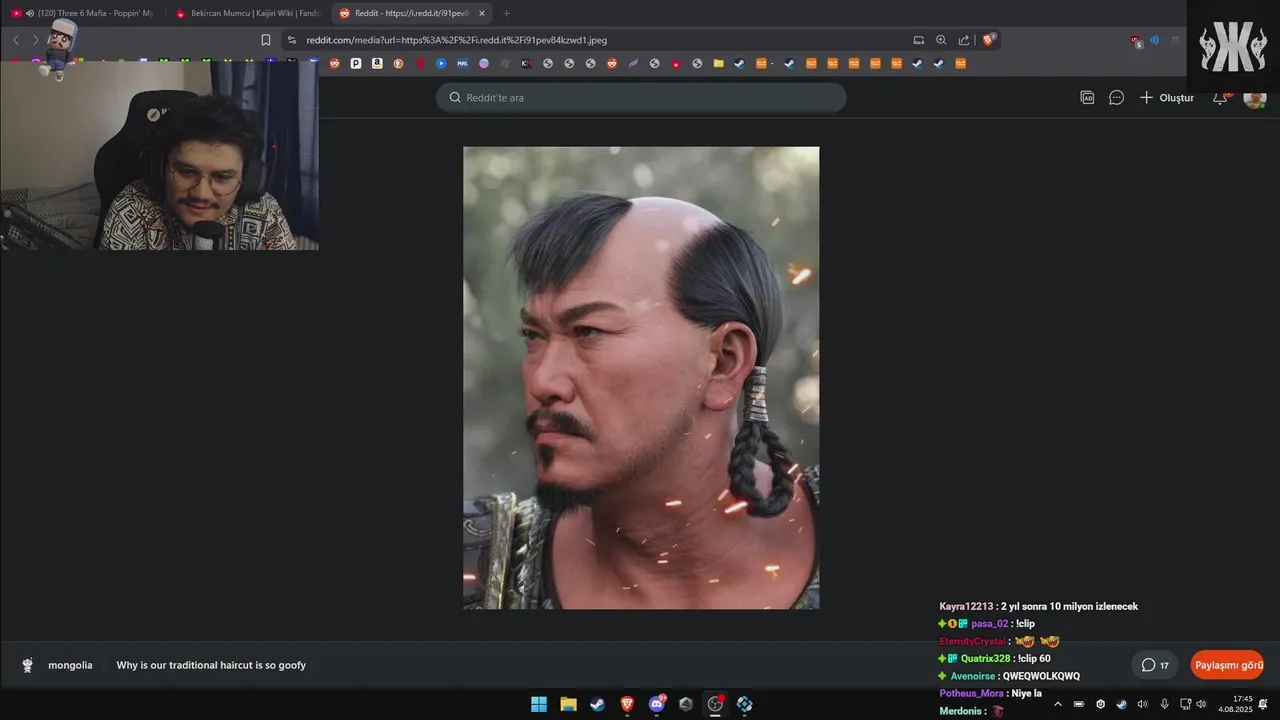The width and height of the screenshot is (1280, 720).
Task: Switch to the Bekircan Mumcu Kaijiri Wiki tab
Action: [x=247, y=13]
